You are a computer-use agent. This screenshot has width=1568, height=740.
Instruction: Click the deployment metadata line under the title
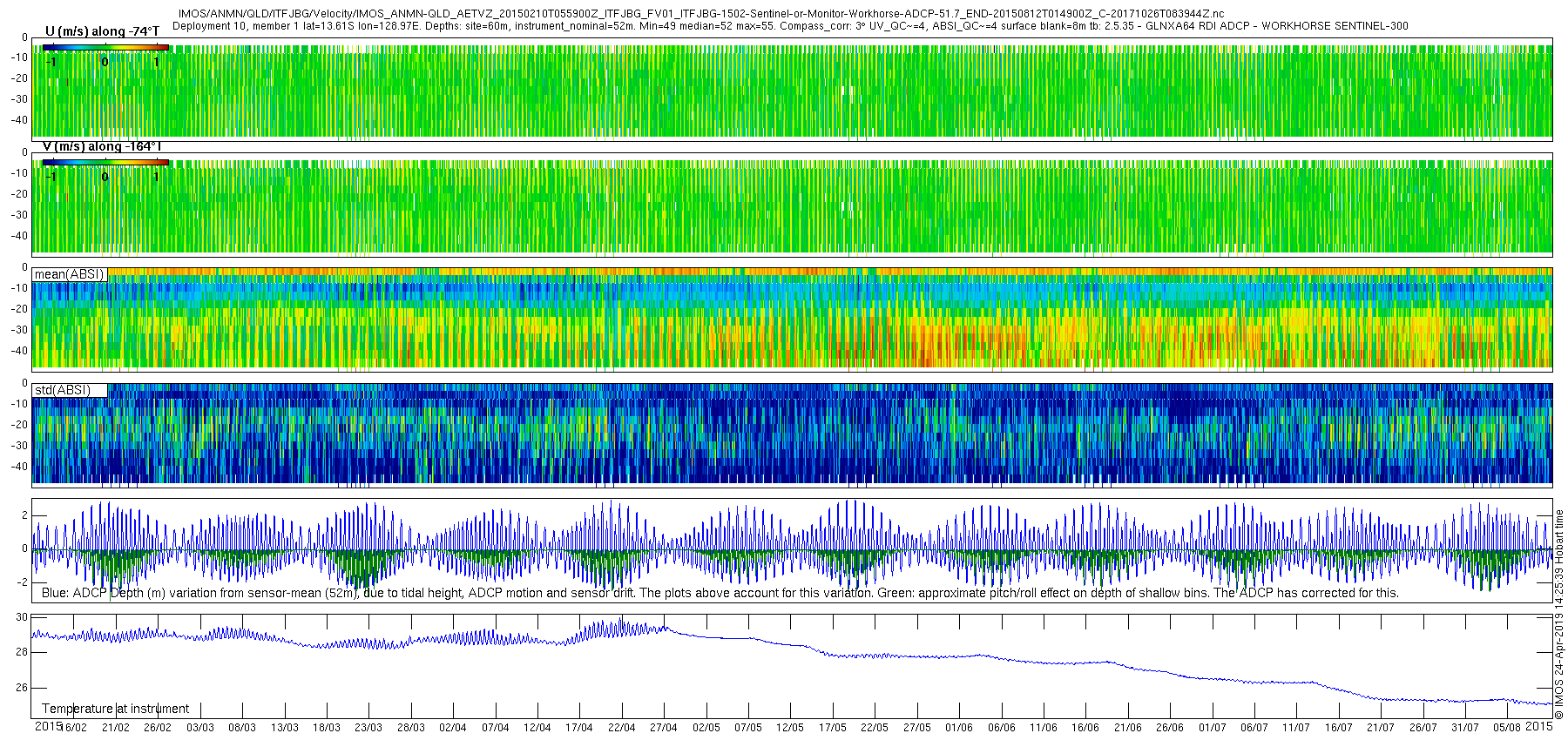[790, 26]
